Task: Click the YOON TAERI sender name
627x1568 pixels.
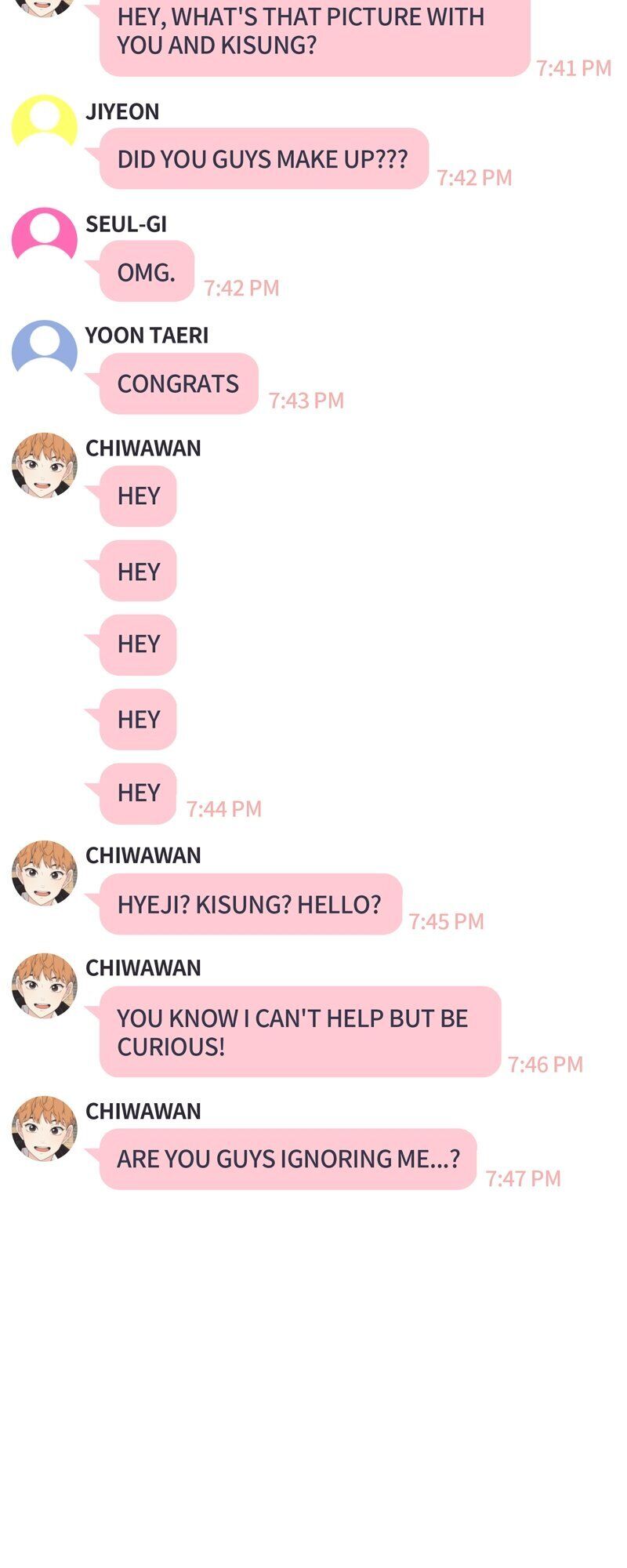Action: (147, 336)
